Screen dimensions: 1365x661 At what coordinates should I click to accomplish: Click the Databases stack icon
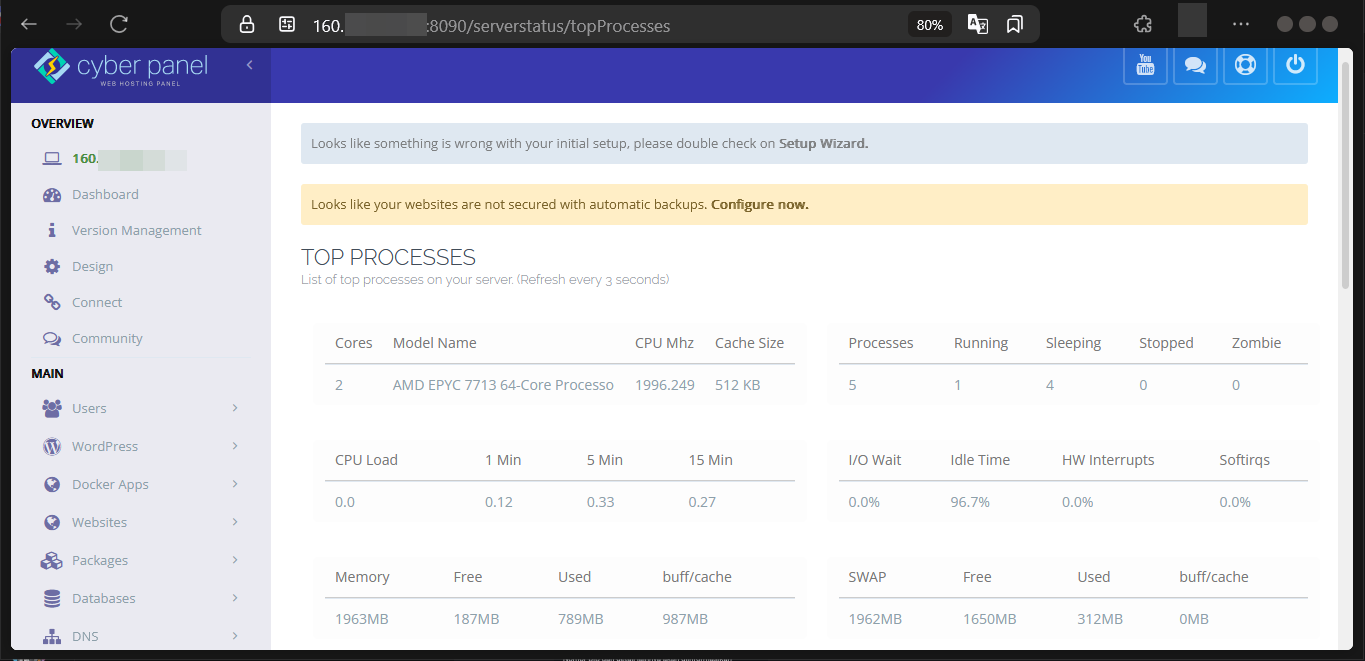[52, 599]
